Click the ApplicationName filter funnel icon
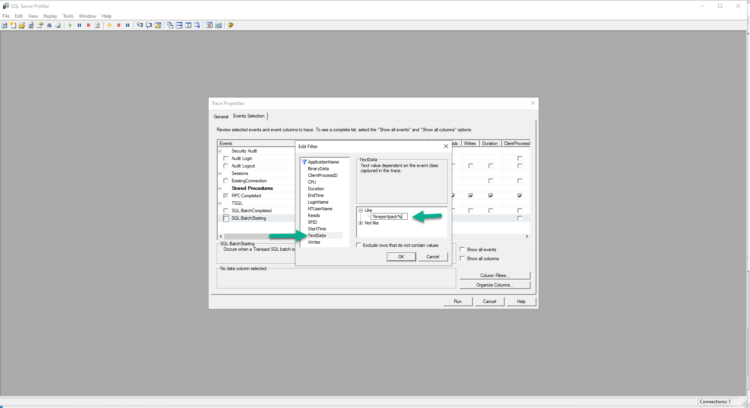The image size is (750, 408). [303, 161]
